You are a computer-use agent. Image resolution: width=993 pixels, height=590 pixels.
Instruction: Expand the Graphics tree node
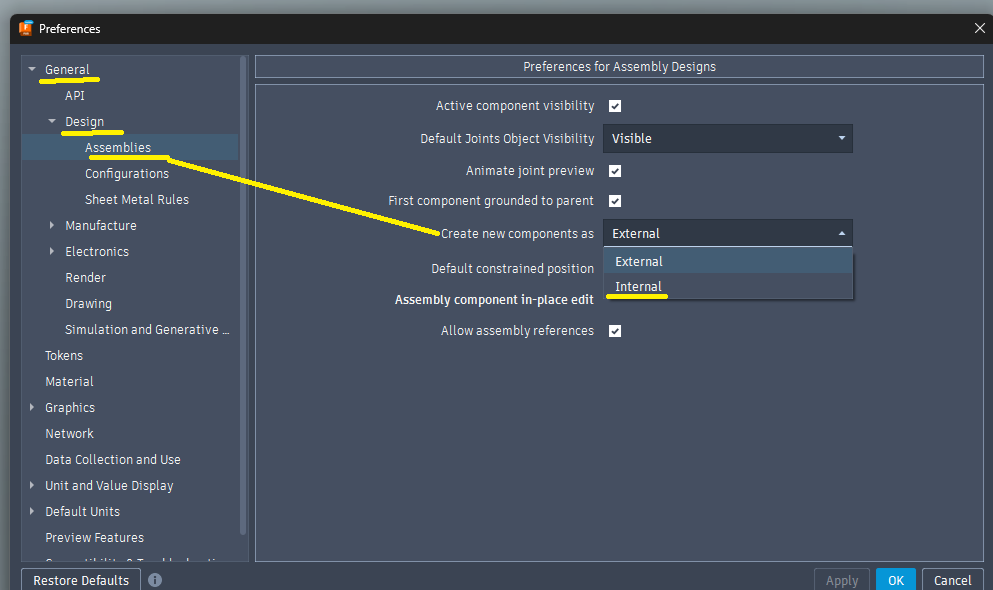pyautogui.click(x=32, y=407)
